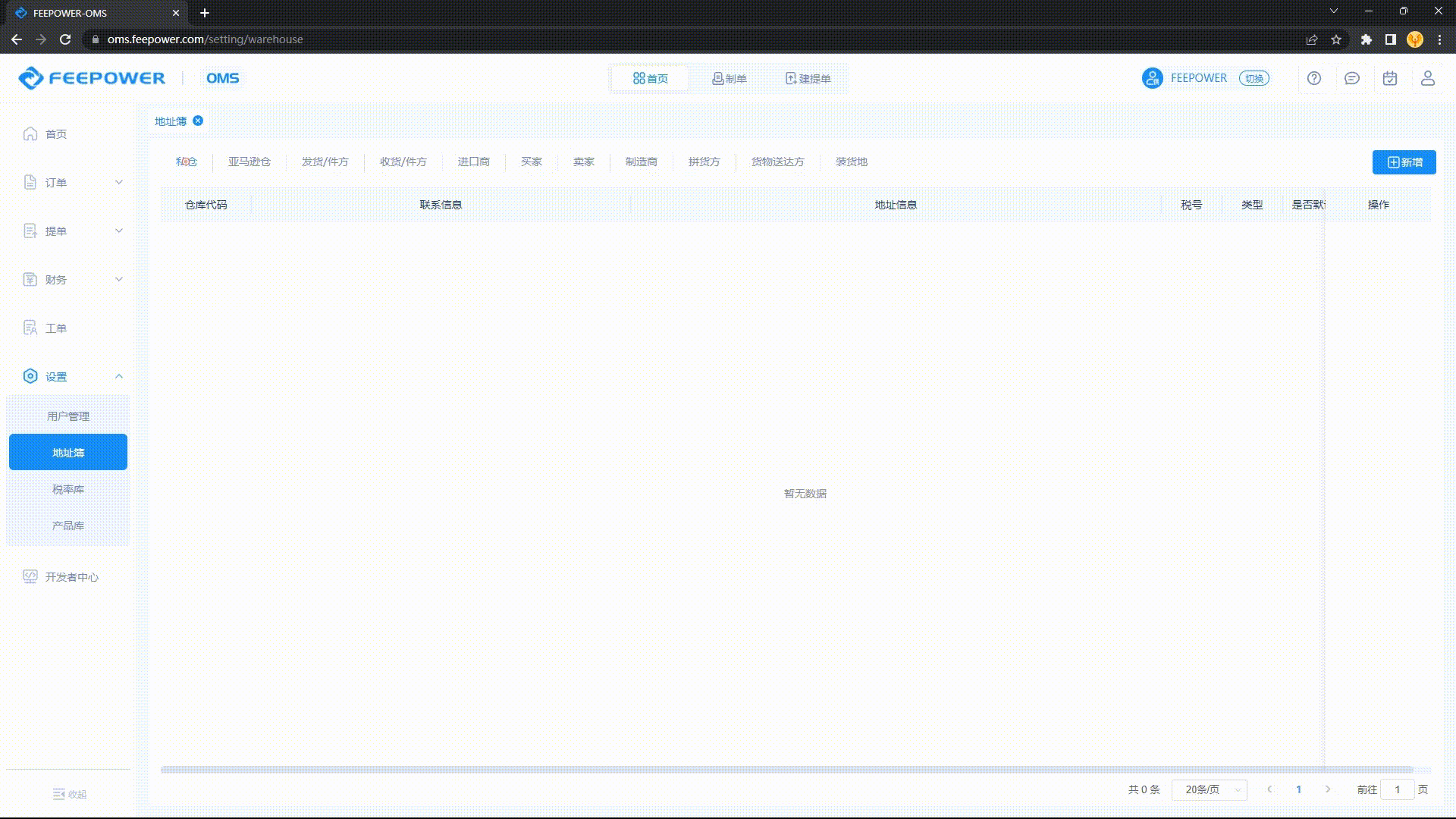This screenshot has width=1456, height=819.
Task: Switch to the 卖家 tab
Action: [x=584, y=162]
